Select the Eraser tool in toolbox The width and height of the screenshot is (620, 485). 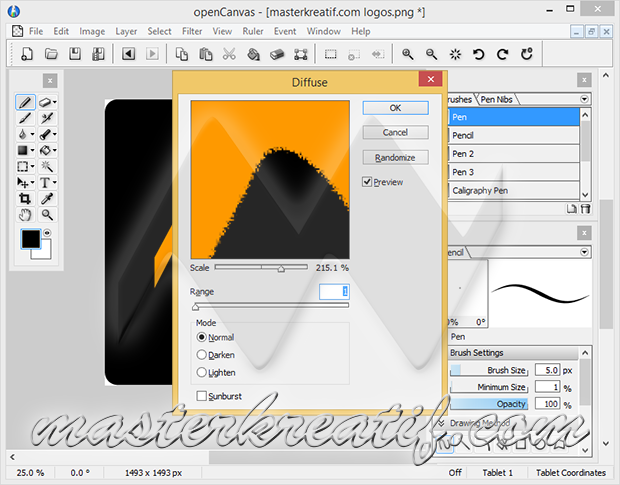(45, 102)
